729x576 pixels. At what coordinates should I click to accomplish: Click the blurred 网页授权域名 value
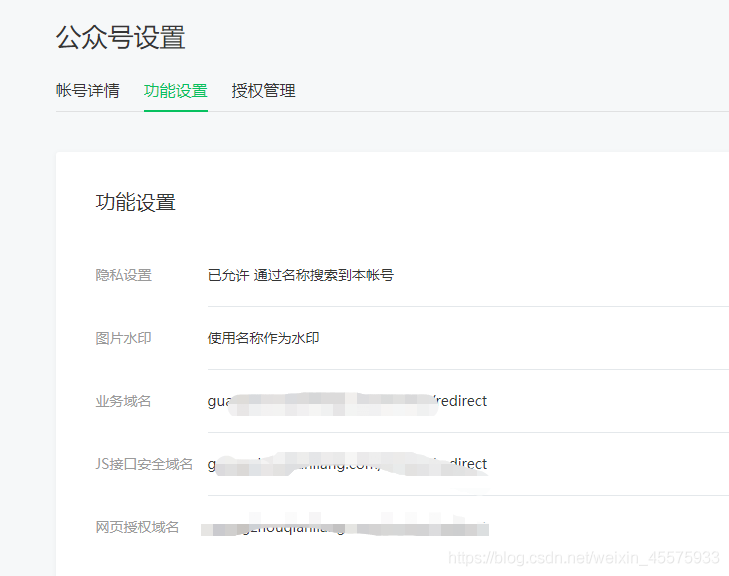tap(345, 527)
